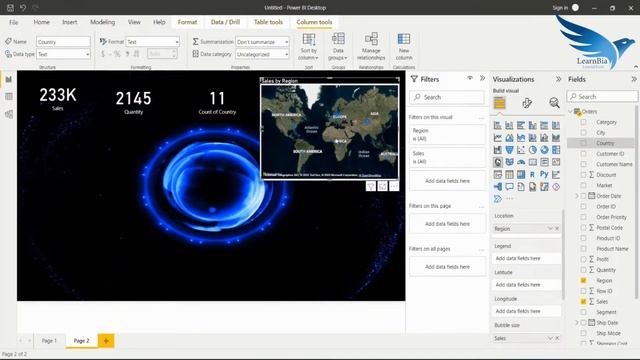This screenshot has height=360, width=640.
Task: Pick the donut chart visual
Action: tap(544, 150)
